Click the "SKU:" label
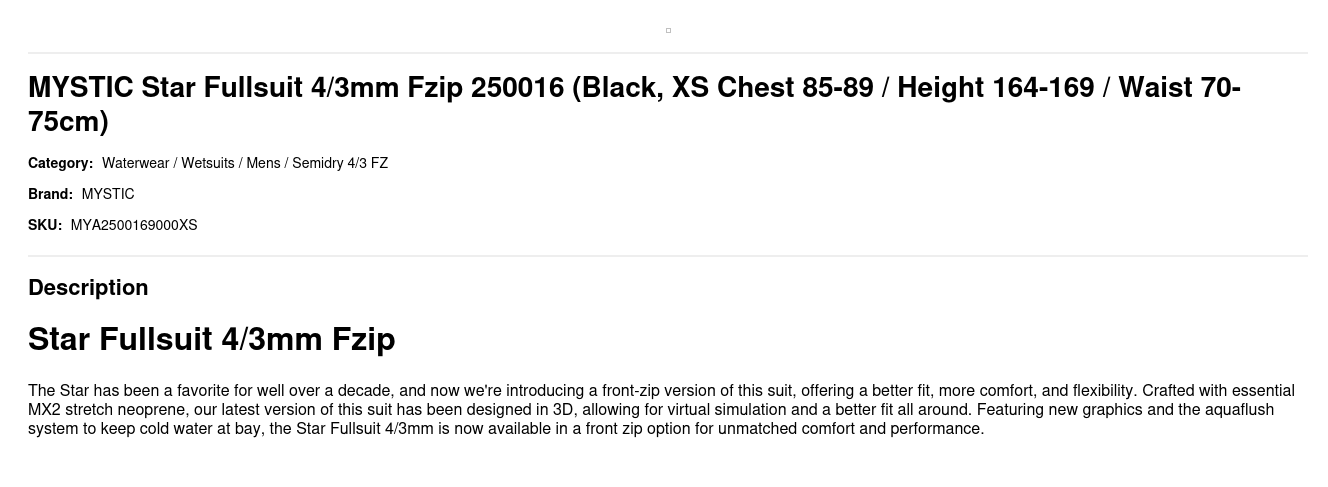 (x=45, y=225)
